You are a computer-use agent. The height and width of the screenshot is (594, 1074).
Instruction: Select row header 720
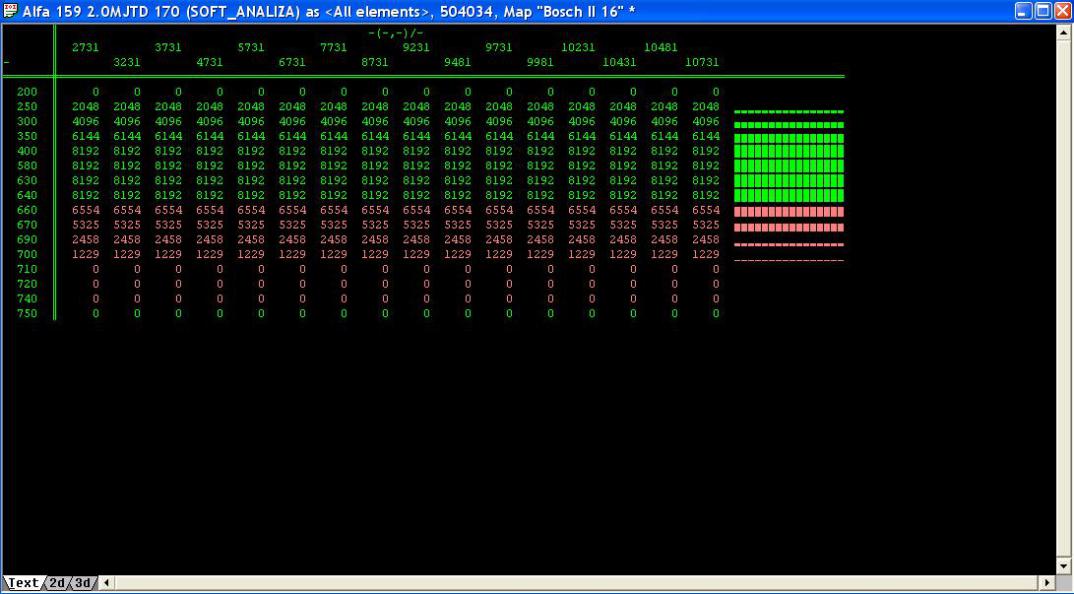point(27,284)
